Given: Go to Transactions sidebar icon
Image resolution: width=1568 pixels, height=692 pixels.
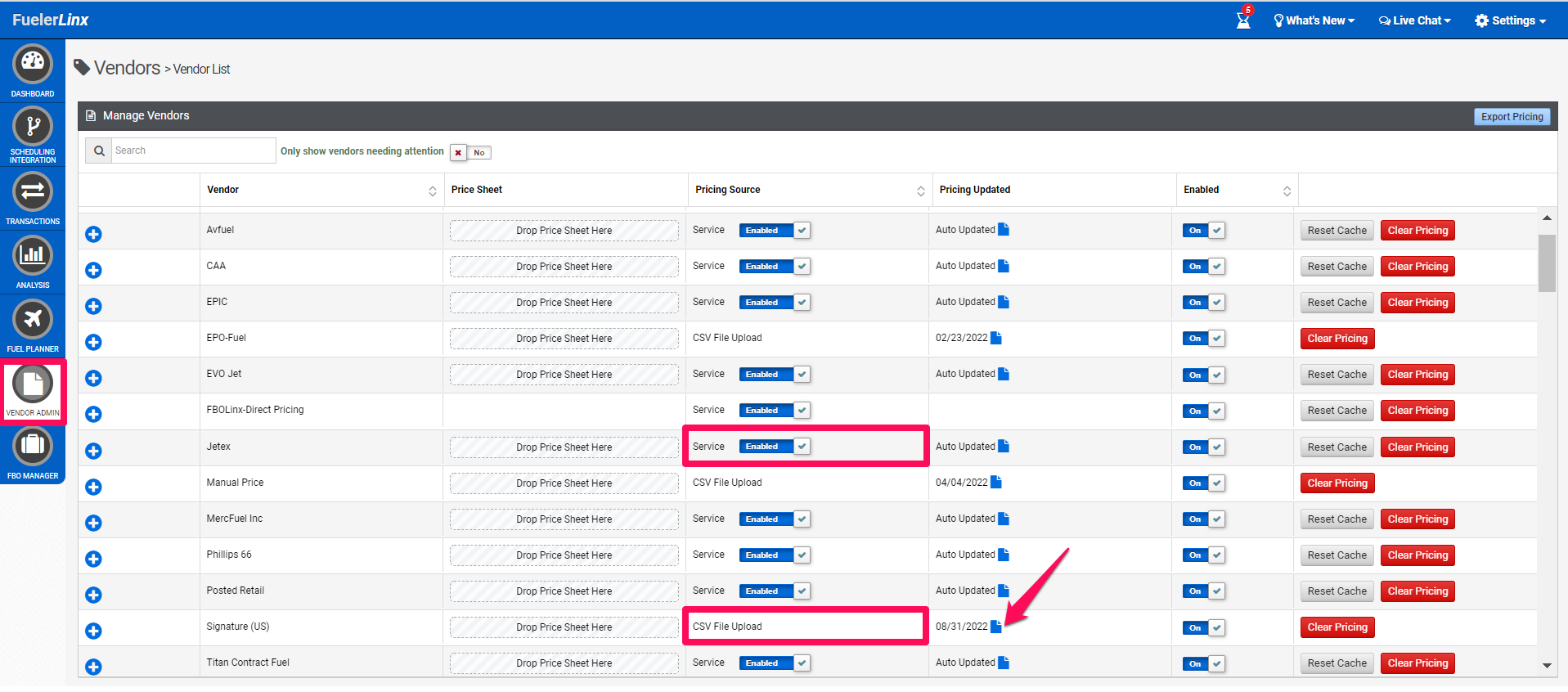Looking at the screenshot, I should (33, 192).
